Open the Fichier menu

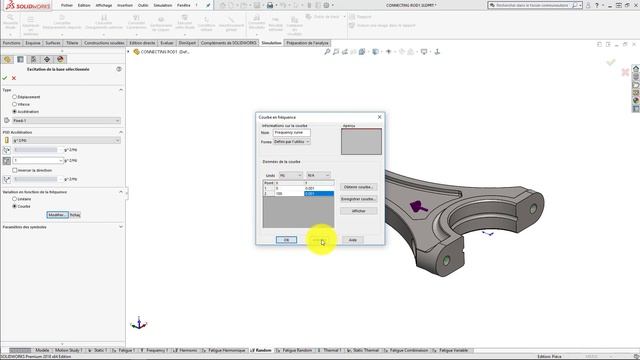[x=67, y=5]
